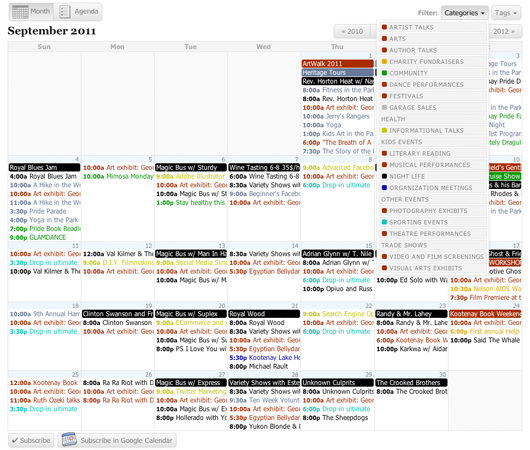530x450 pixels.
Task: Open Kootenay Book Weekend event banner
Action: coord(485,314)
